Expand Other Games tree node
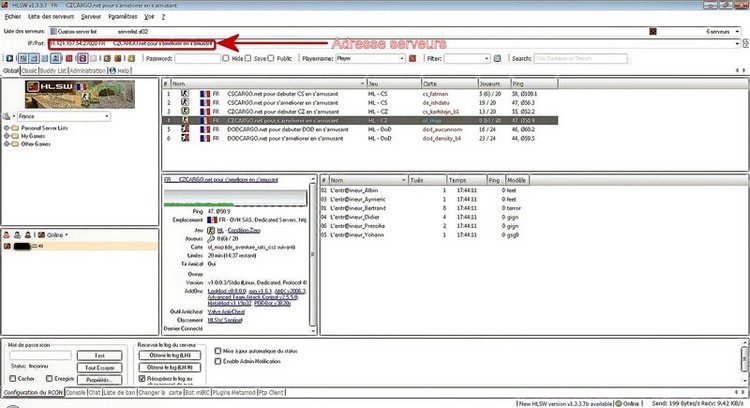 pos(7,143)
